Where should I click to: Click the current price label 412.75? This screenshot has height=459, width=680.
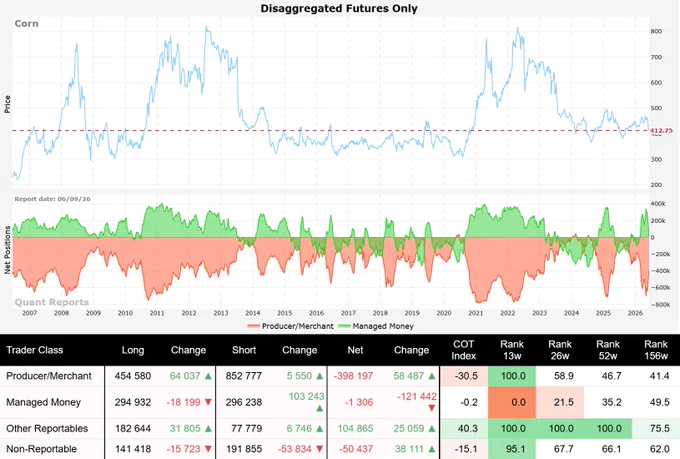click(661, 131)
